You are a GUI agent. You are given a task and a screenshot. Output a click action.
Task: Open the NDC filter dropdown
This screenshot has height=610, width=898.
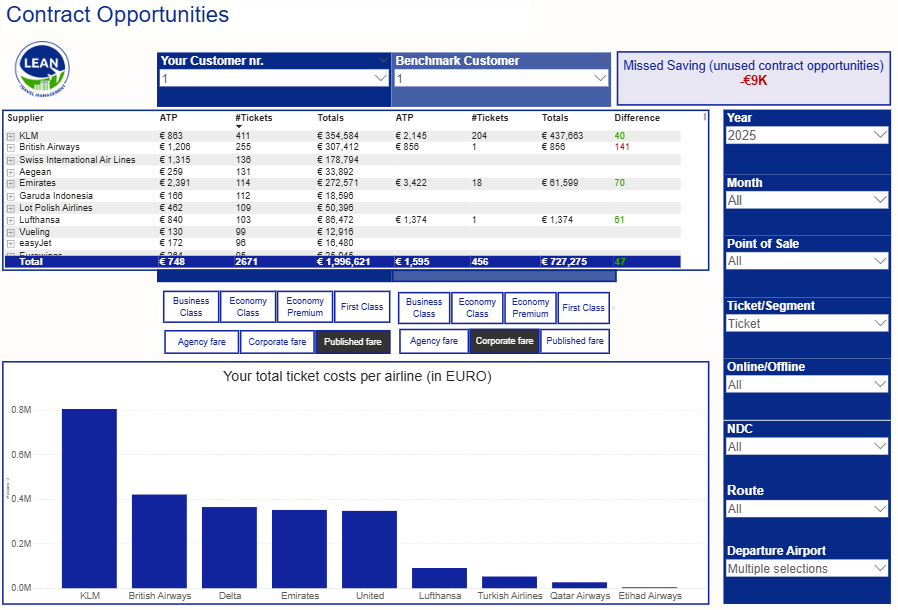[806, 446]
